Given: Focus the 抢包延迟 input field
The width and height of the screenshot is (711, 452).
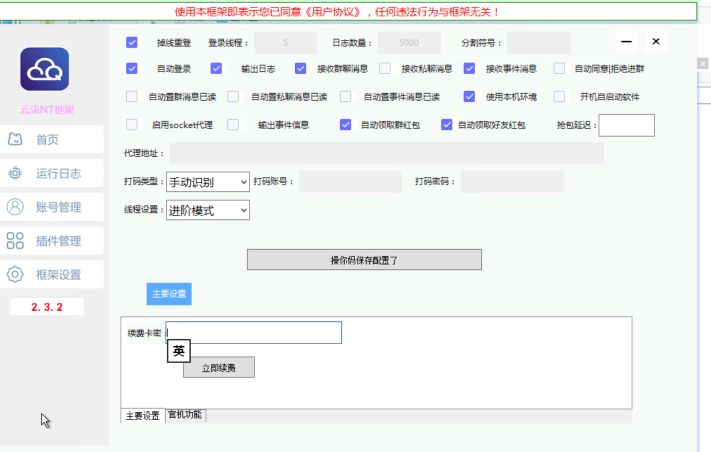Looking at the screenshot, I should click(626, 125).
